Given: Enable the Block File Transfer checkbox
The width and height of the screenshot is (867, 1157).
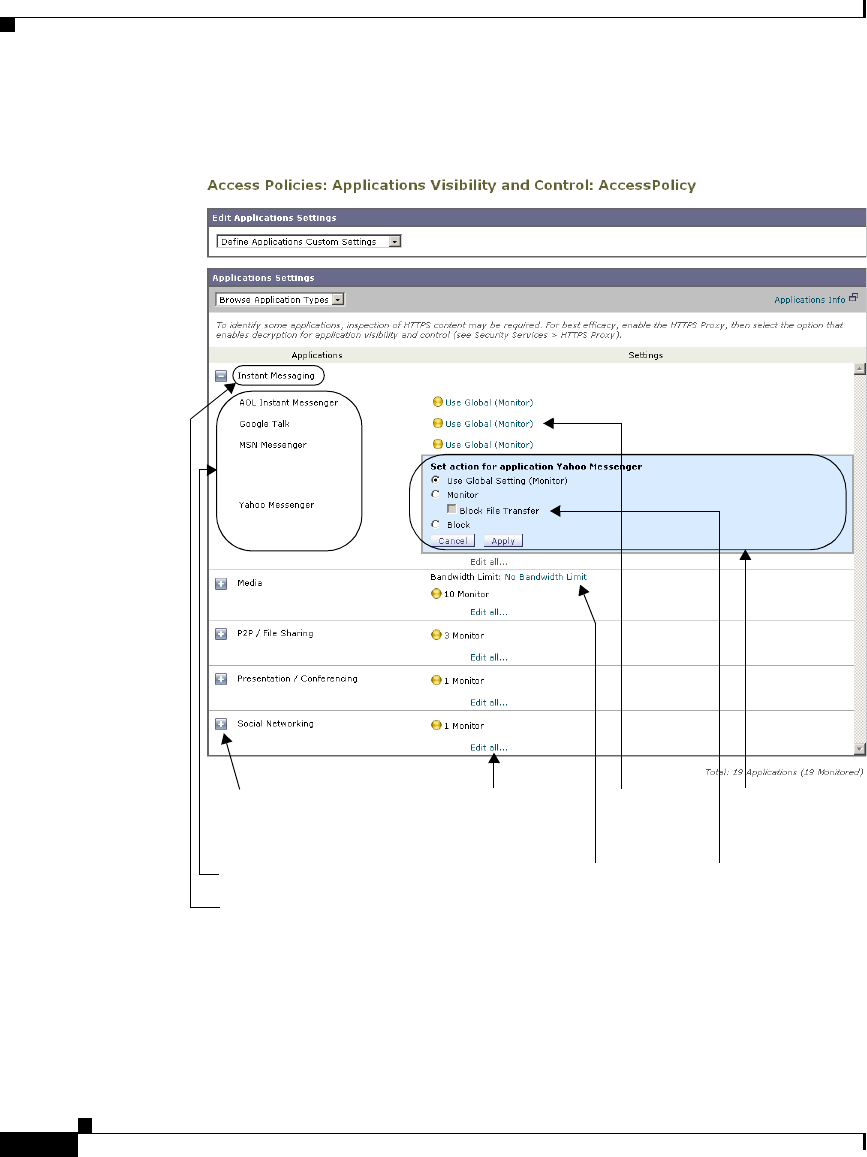Looking at the screenshot, I should pos(452,509).
